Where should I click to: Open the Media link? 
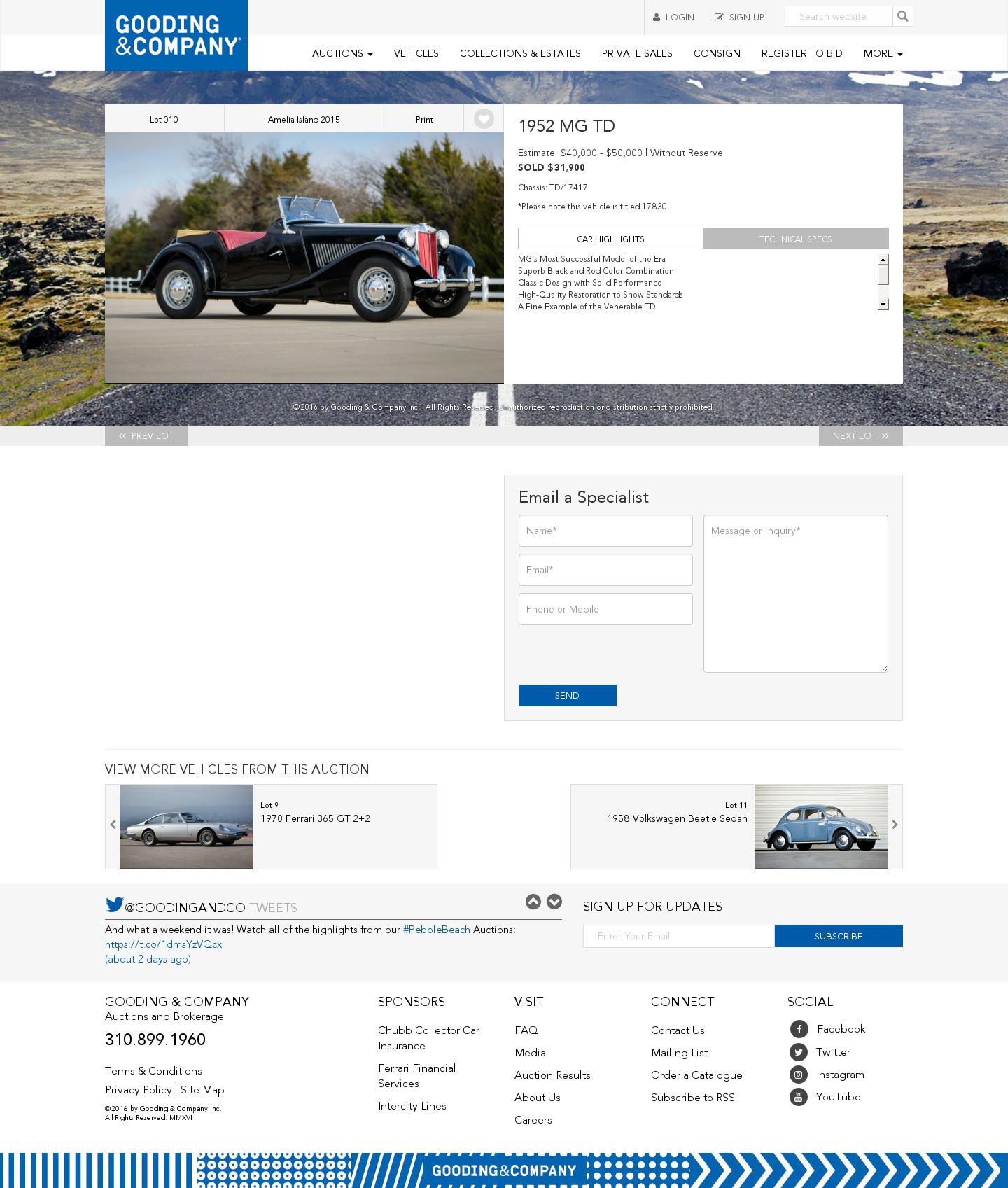point(530,1053)
